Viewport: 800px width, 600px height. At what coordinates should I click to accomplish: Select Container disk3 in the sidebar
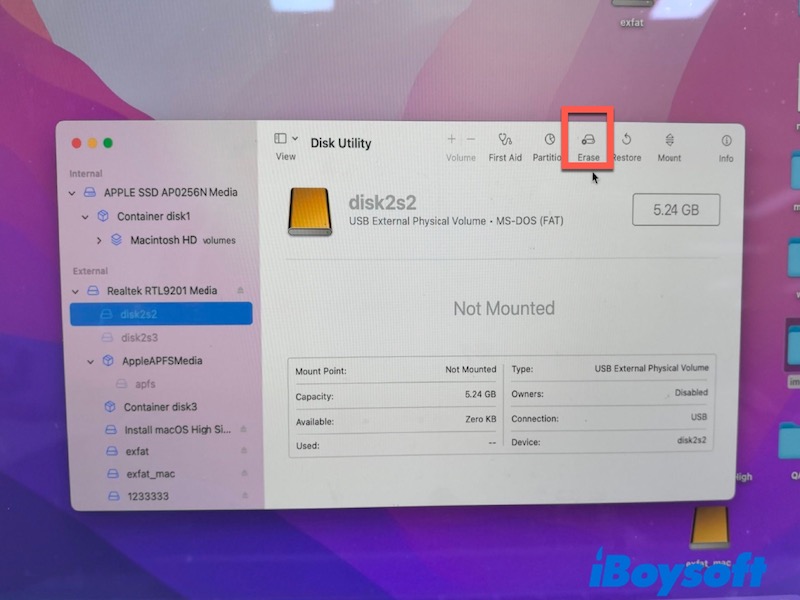coord(146,406)
